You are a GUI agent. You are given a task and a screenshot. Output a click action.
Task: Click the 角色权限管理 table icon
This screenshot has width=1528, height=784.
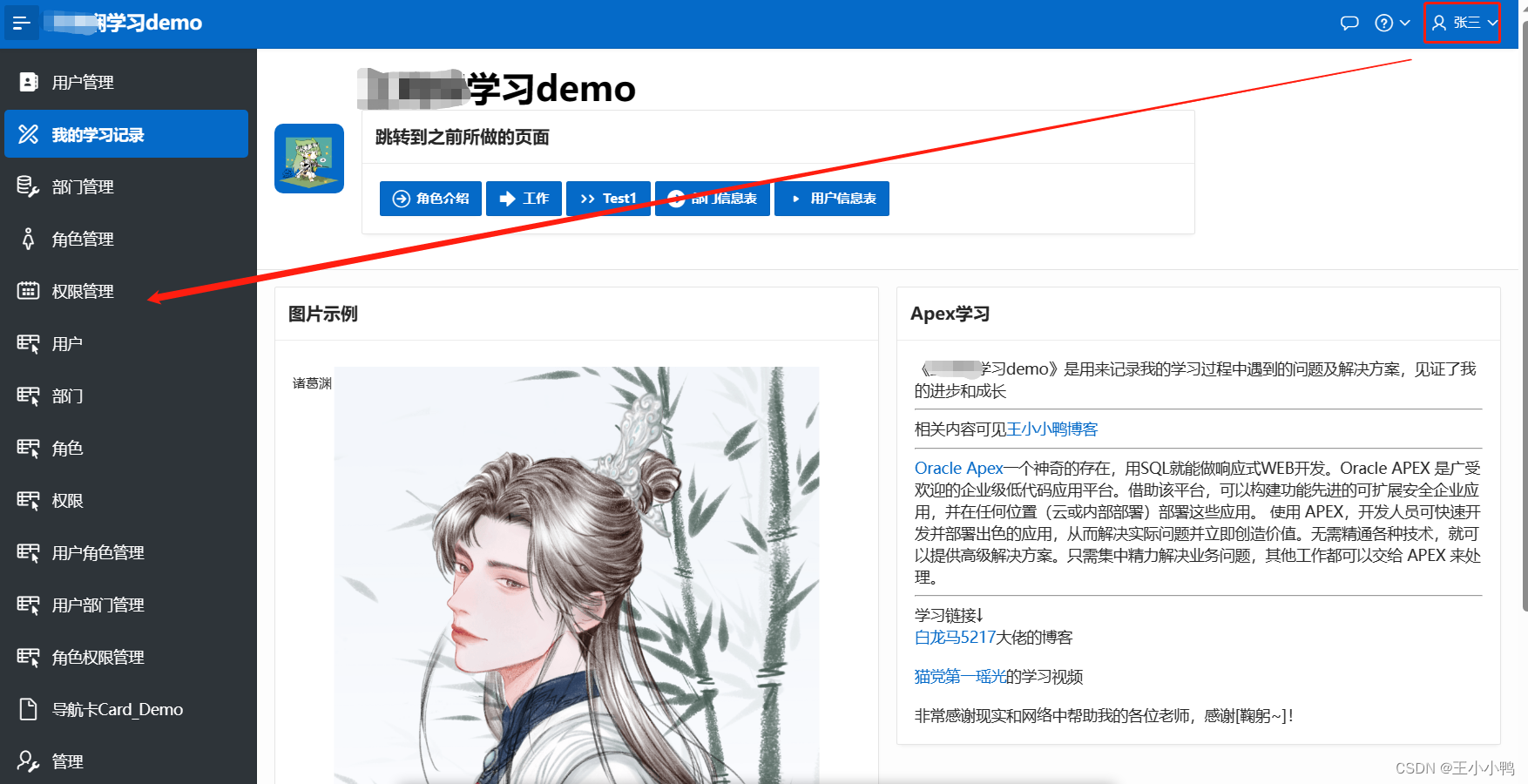coord(29,657)
